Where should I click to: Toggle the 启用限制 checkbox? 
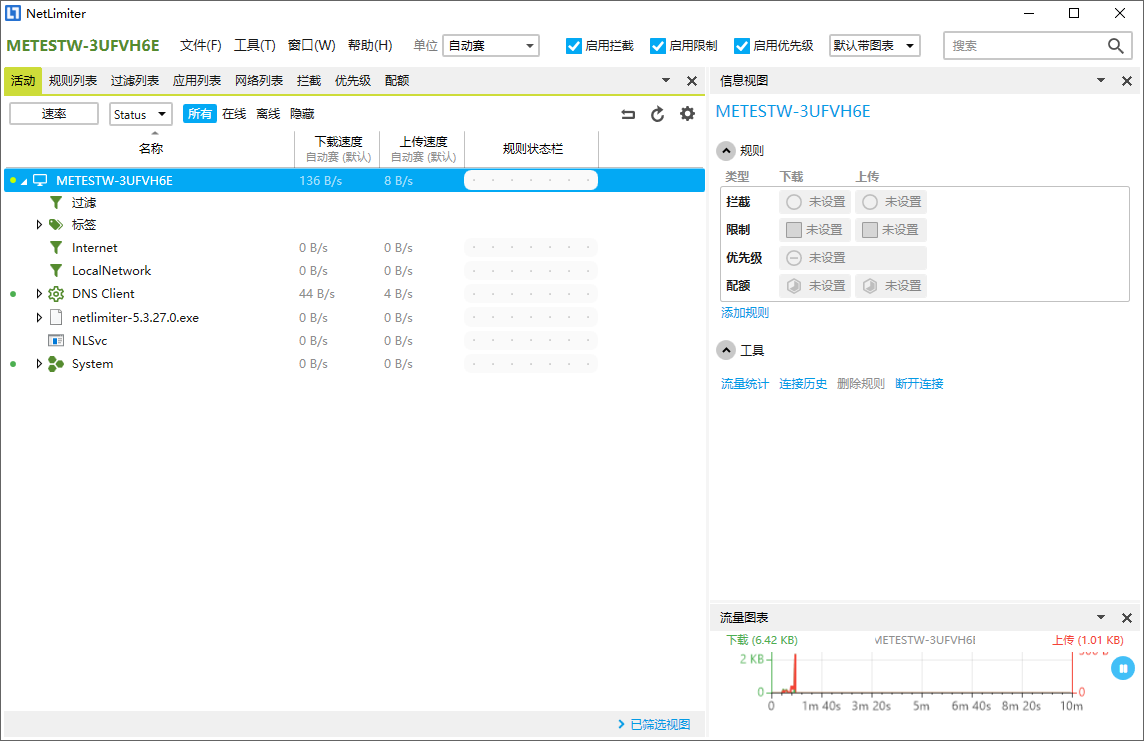657,46
